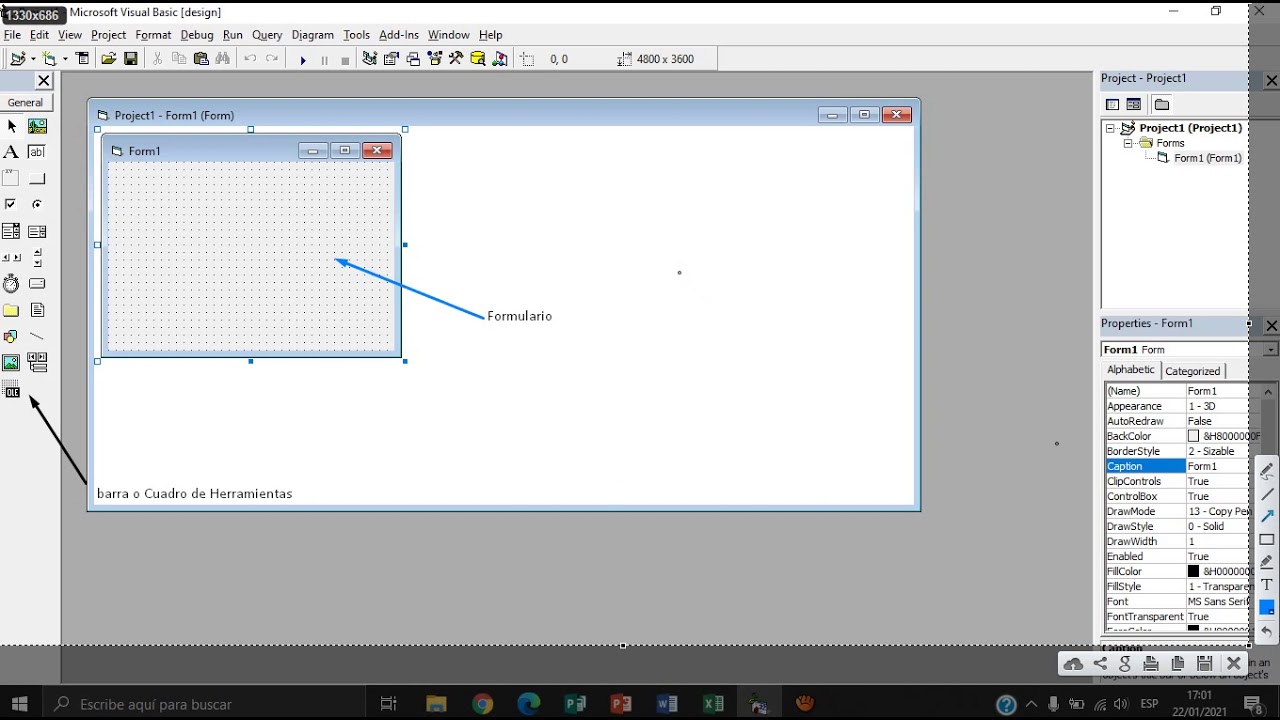Select Form1 (Form1) in the Project tree

(1207, 158)
